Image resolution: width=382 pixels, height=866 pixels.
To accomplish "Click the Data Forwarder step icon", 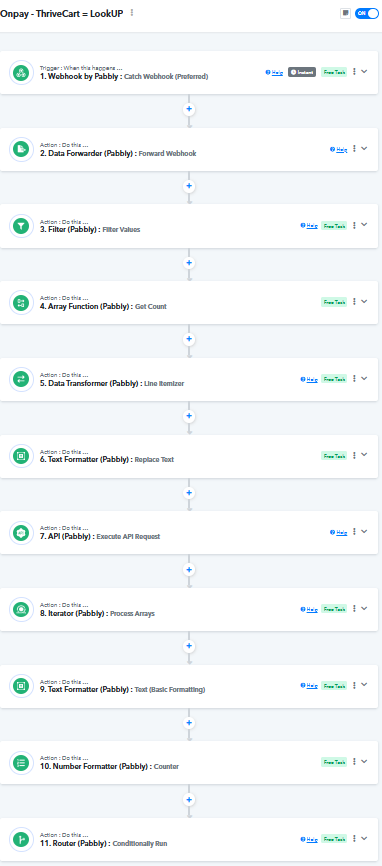I will (x=22, y=149).
